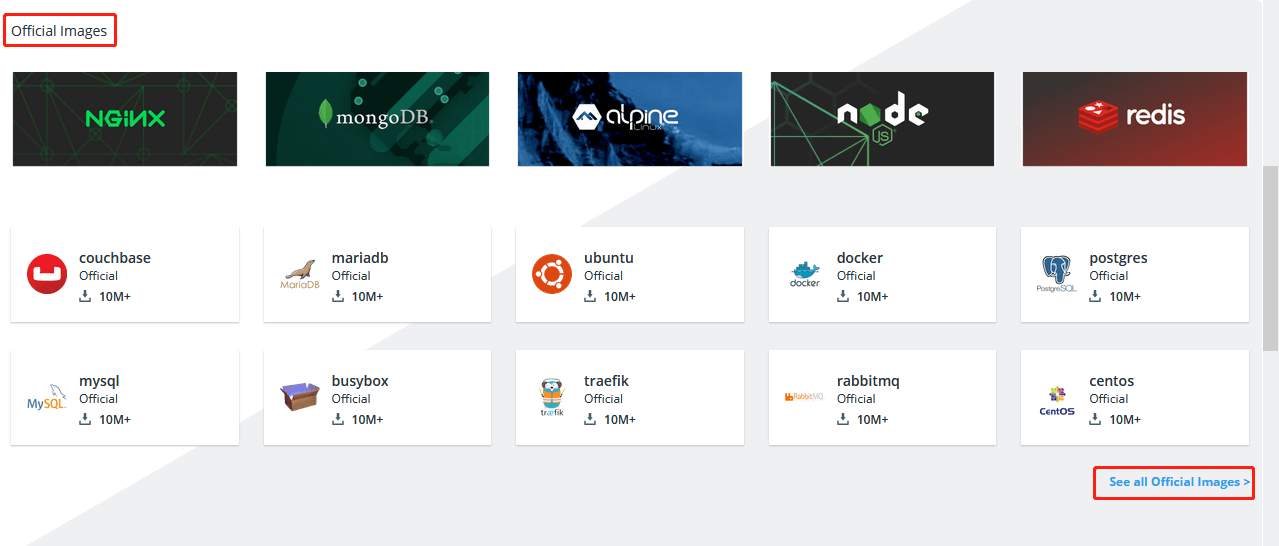The image size is (1279, 546).
Task: Open the centos image name link
Action: point(1111,381)
